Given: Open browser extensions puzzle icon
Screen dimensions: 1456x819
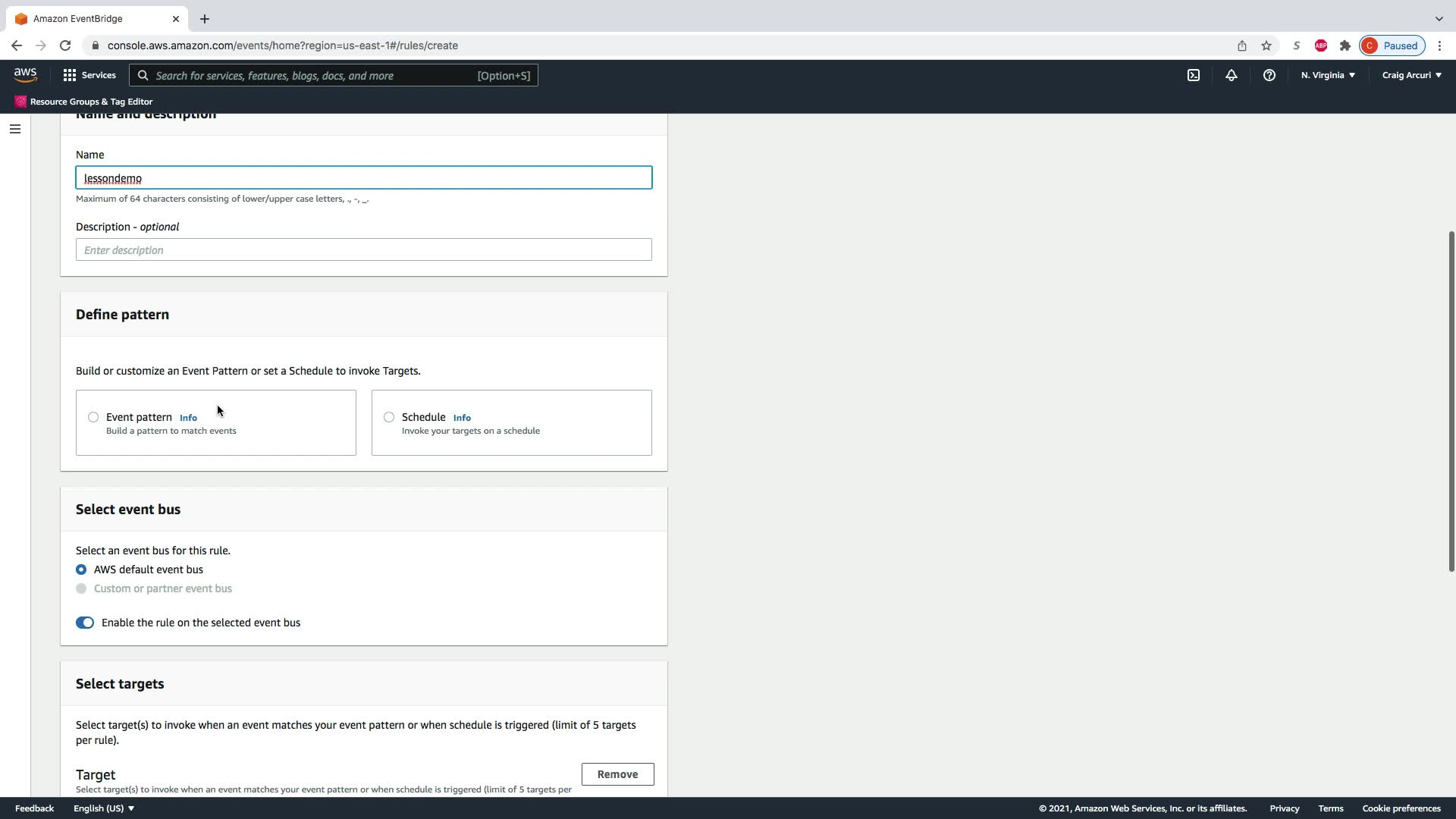Looking at the screenshot, I should point(1345,45).
